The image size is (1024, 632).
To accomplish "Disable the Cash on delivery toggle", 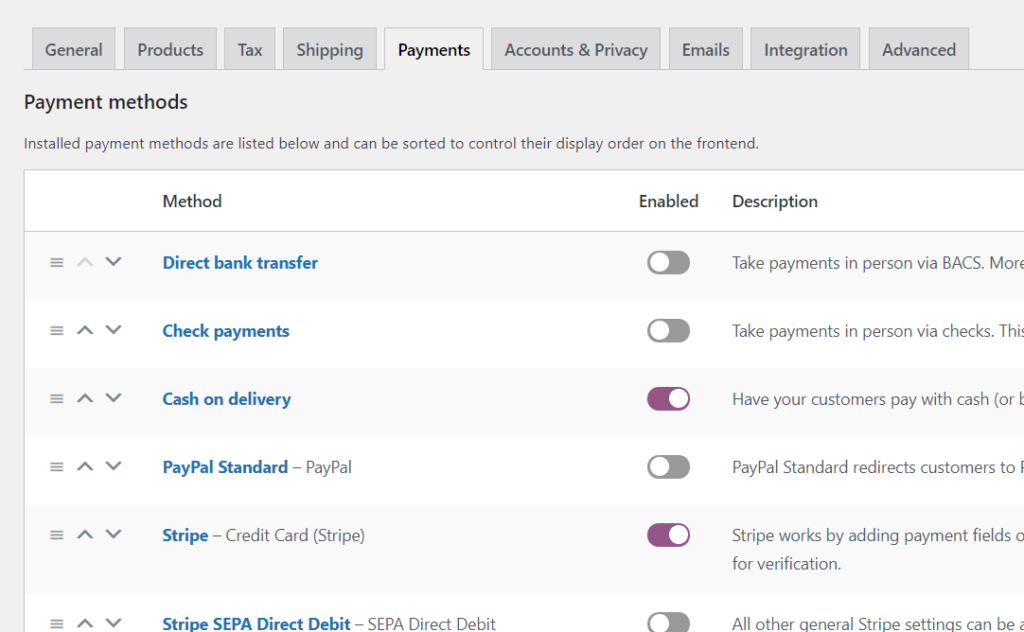I will point(668,398).
